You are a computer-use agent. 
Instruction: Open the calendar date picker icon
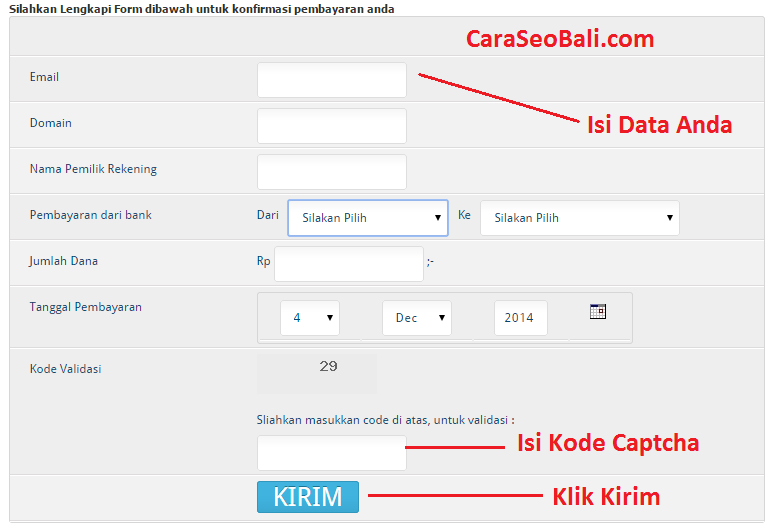(x=598, y=311)
